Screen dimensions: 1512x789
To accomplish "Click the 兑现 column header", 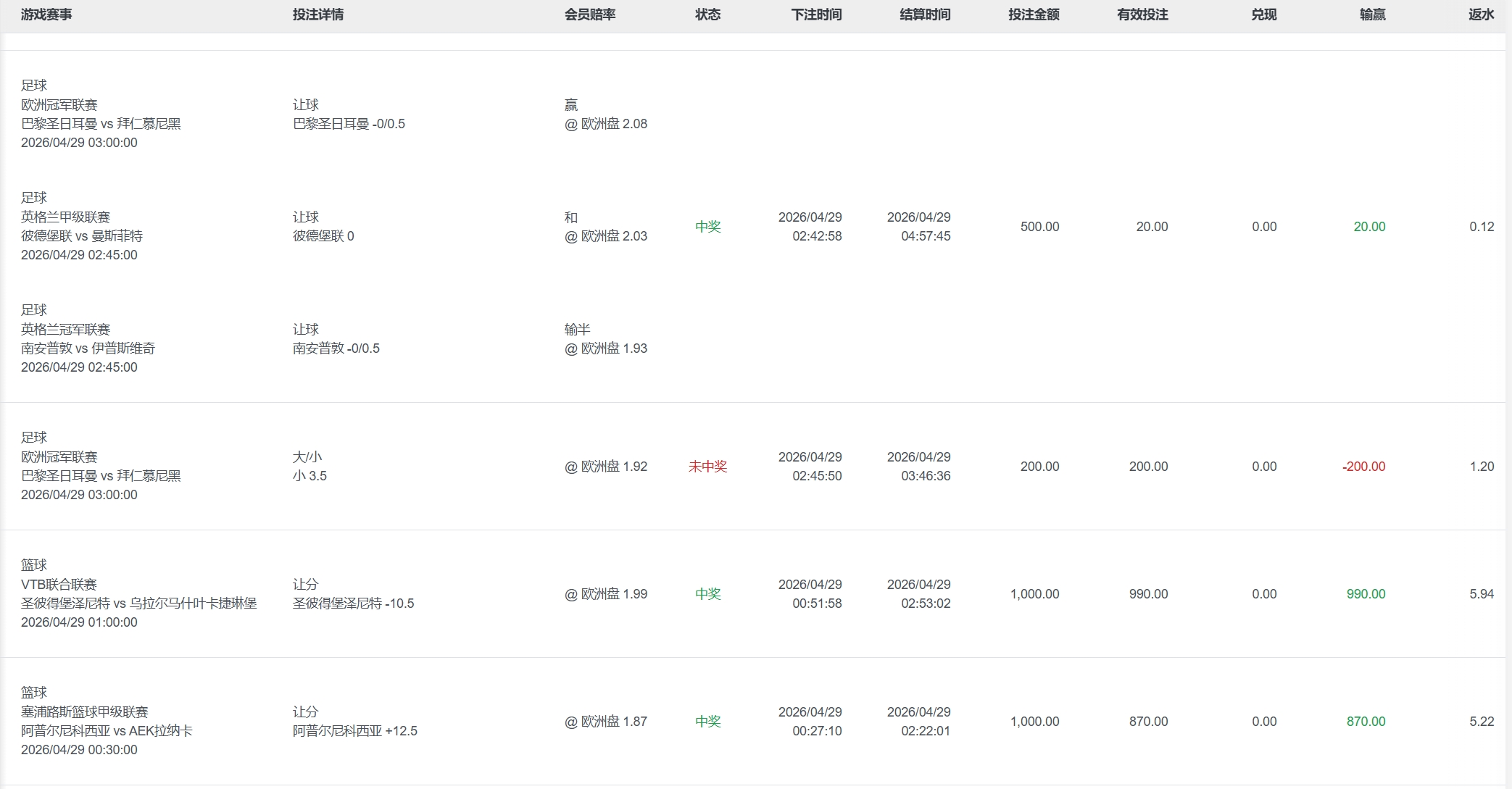I will pos(1263,14).
